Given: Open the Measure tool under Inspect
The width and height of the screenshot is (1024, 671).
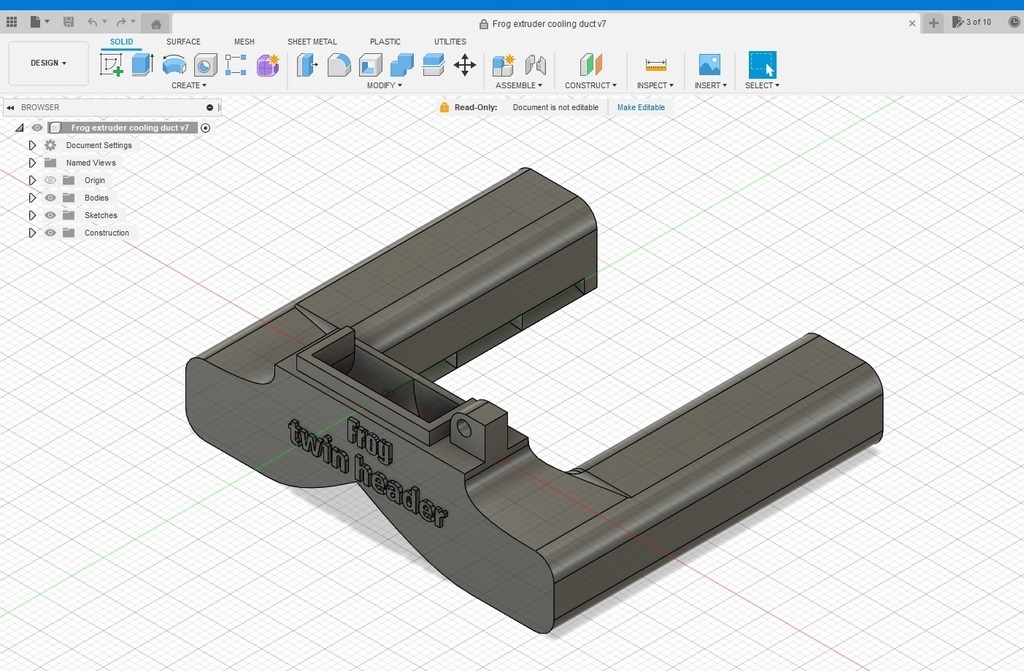Looking at the screenshot, I should pyautogui.click(x=655, y=65).
